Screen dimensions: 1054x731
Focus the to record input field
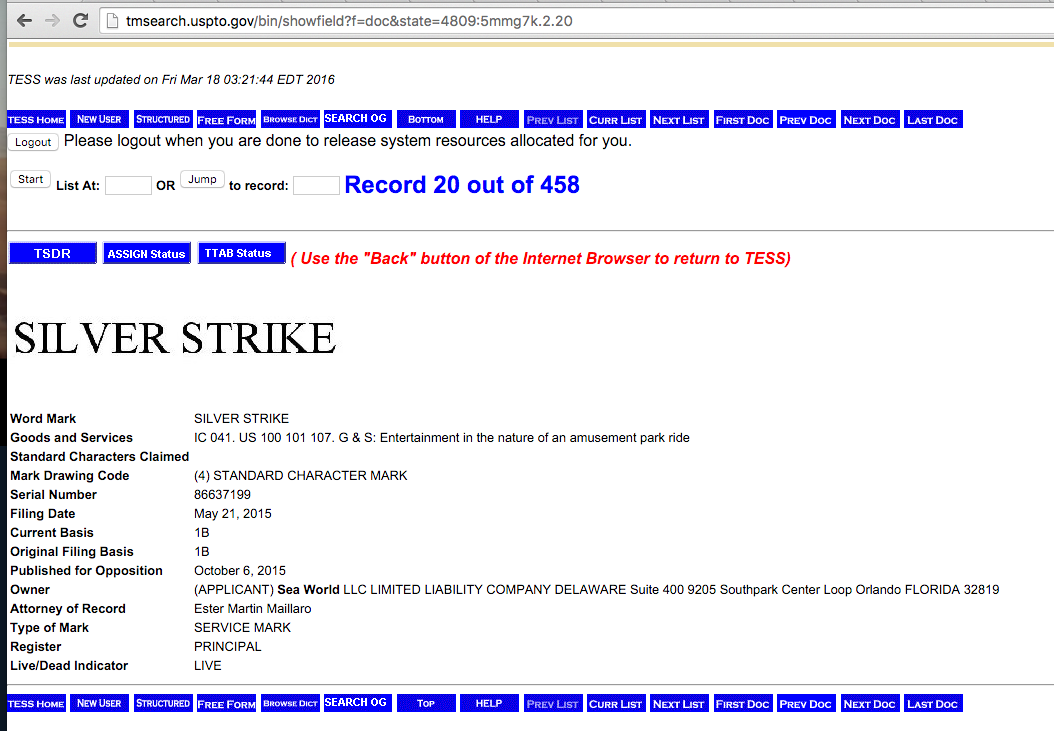(x=317, y=186)
